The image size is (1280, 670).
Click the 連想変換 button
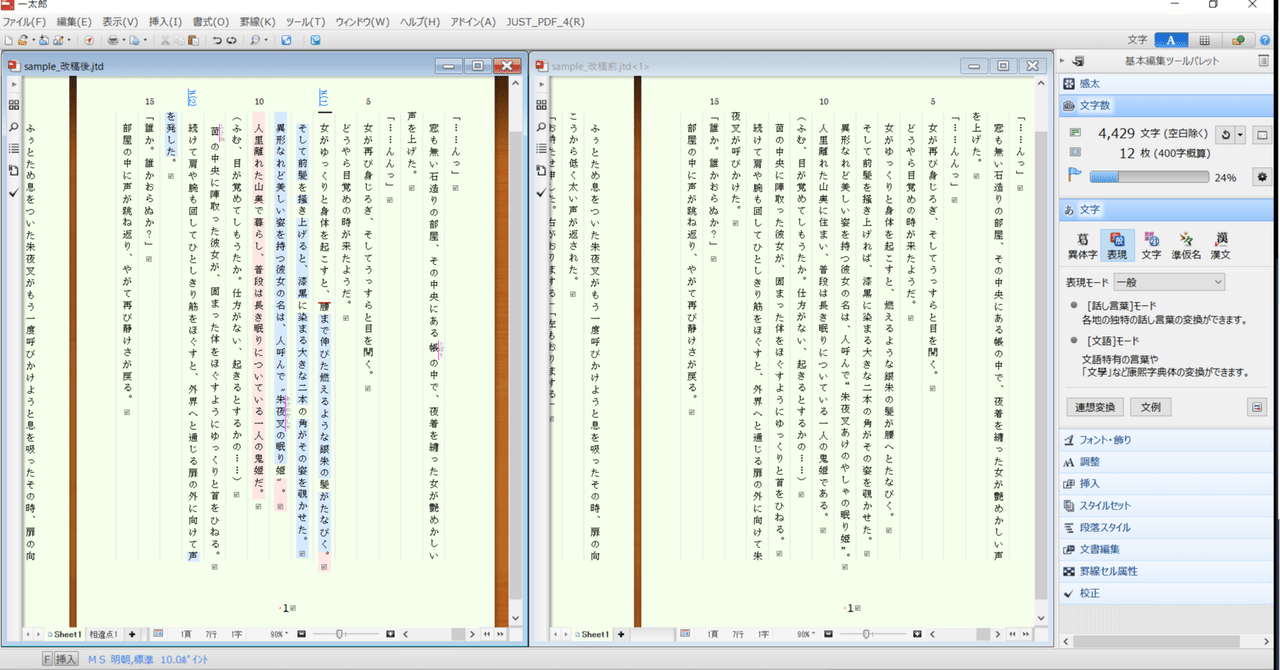point(1095,405)
